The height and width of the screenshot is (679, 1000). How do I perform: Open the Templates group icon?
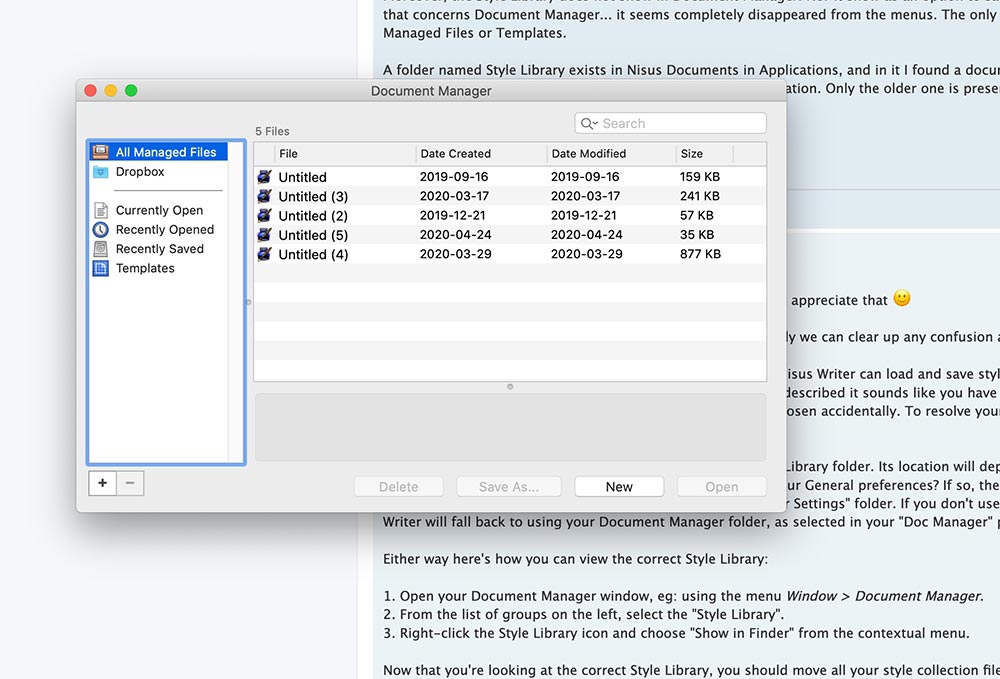tap(101, 268)
